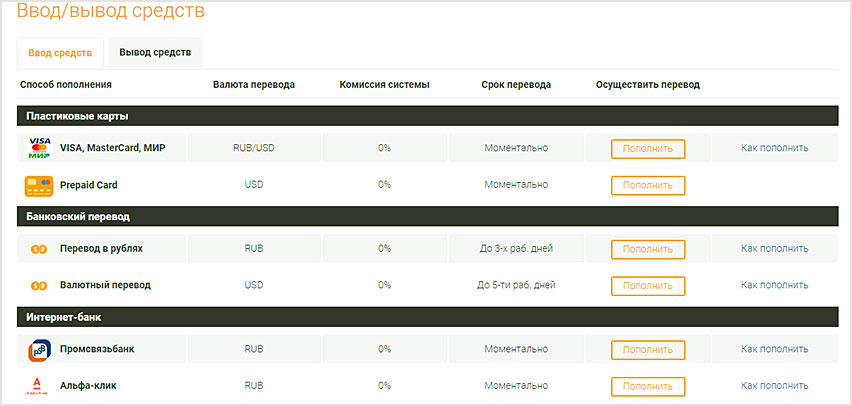Open the Вывод средств tab
The height and width of the screenshot is (406, 852).
[155, 52]
